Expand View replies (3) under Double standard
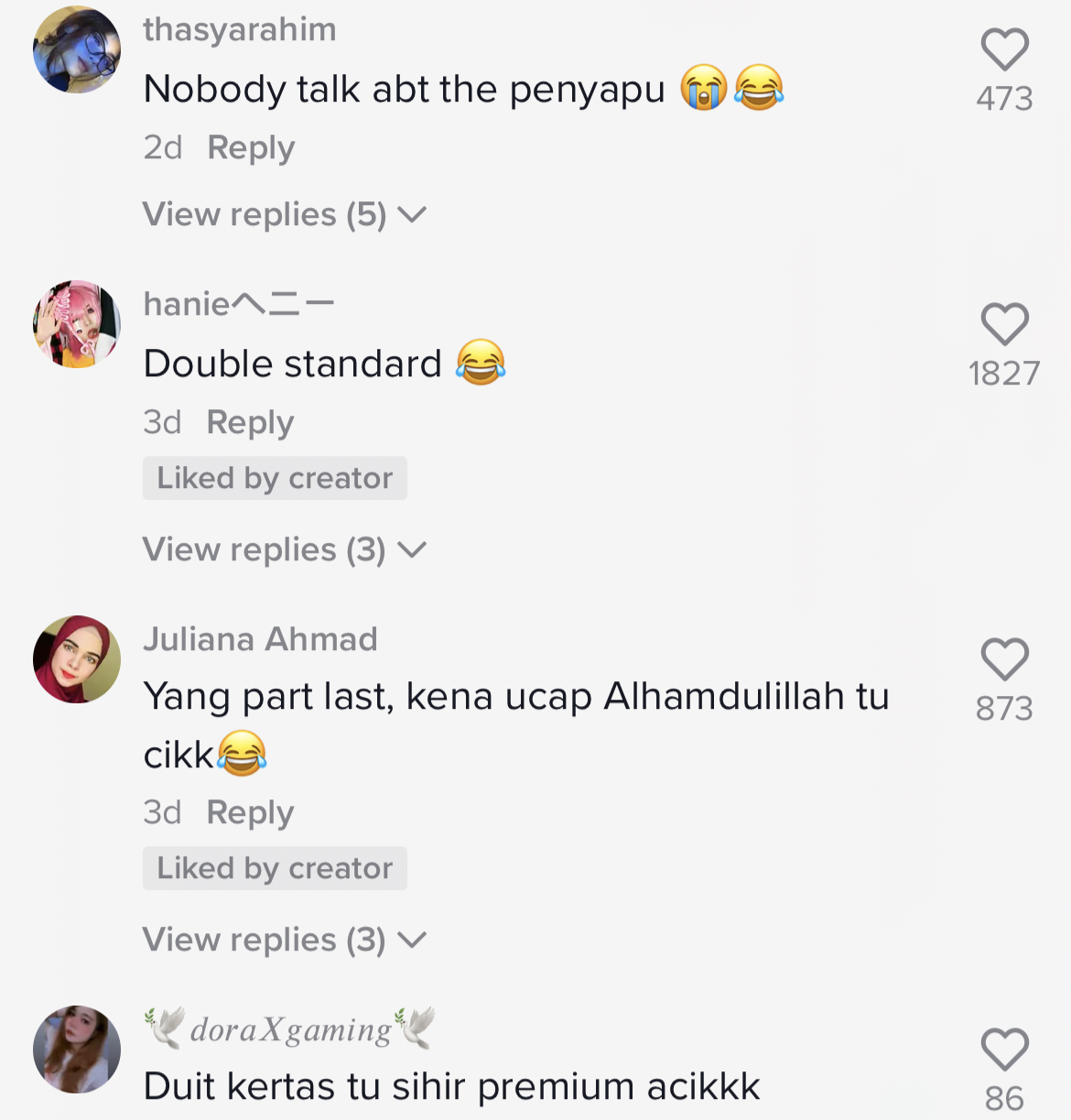 coord(285,549)
